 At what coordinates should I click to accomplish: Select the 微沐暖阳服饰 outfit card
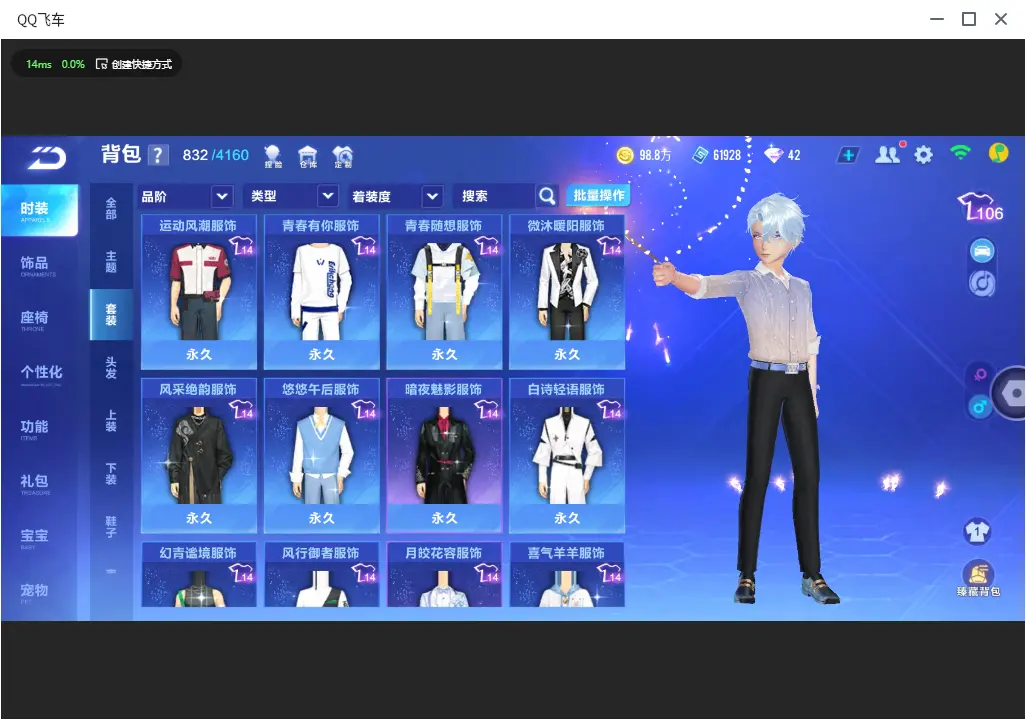pyautogui.click(x=567, y=292)
